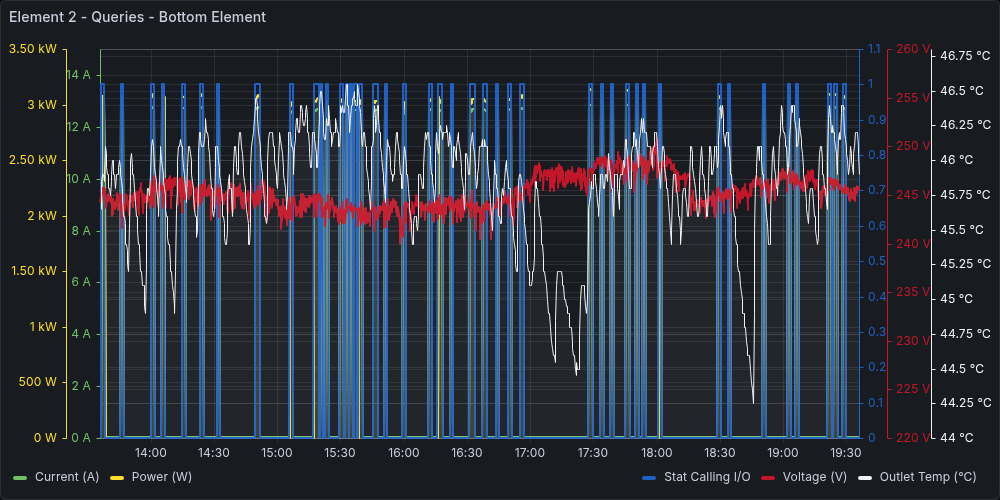Click the 17:00 time axis label
The height and width of the screenshot is (500, 1000).
click(x=530, y=453)
